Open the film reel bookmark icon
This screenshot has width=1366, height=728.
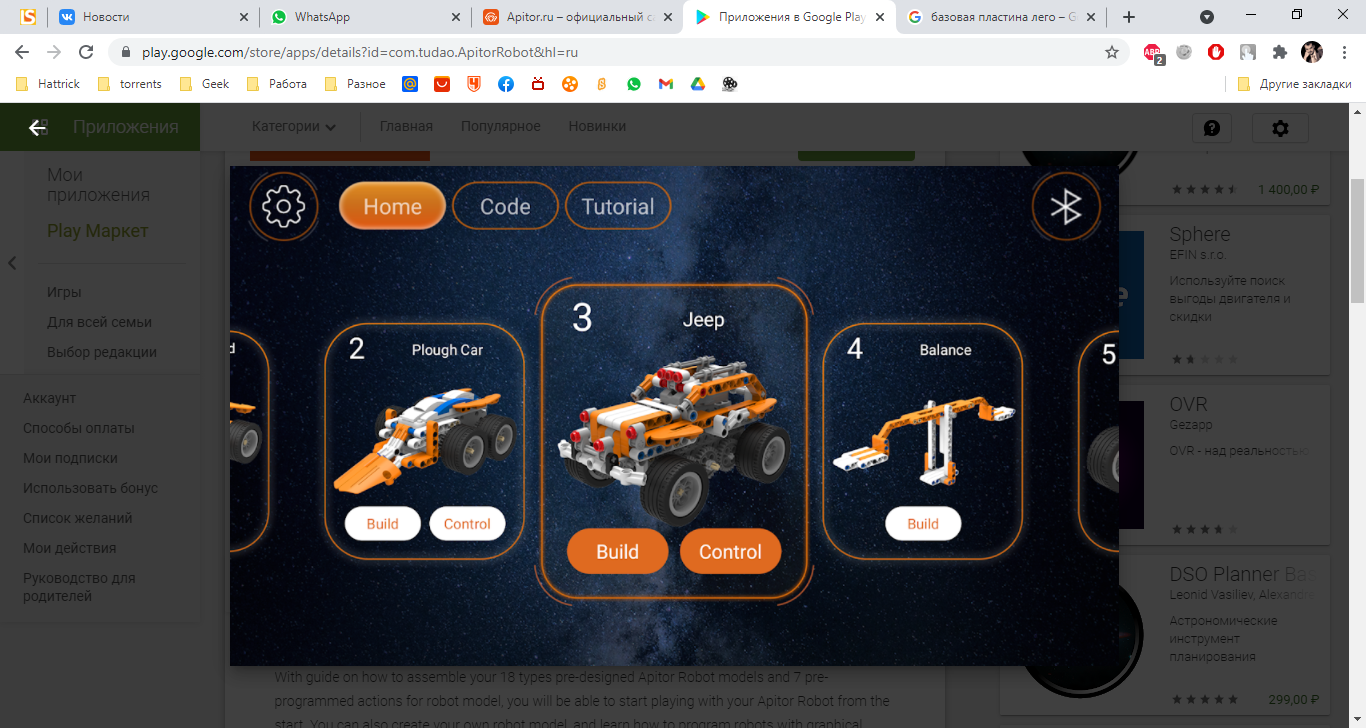[730, 84]
